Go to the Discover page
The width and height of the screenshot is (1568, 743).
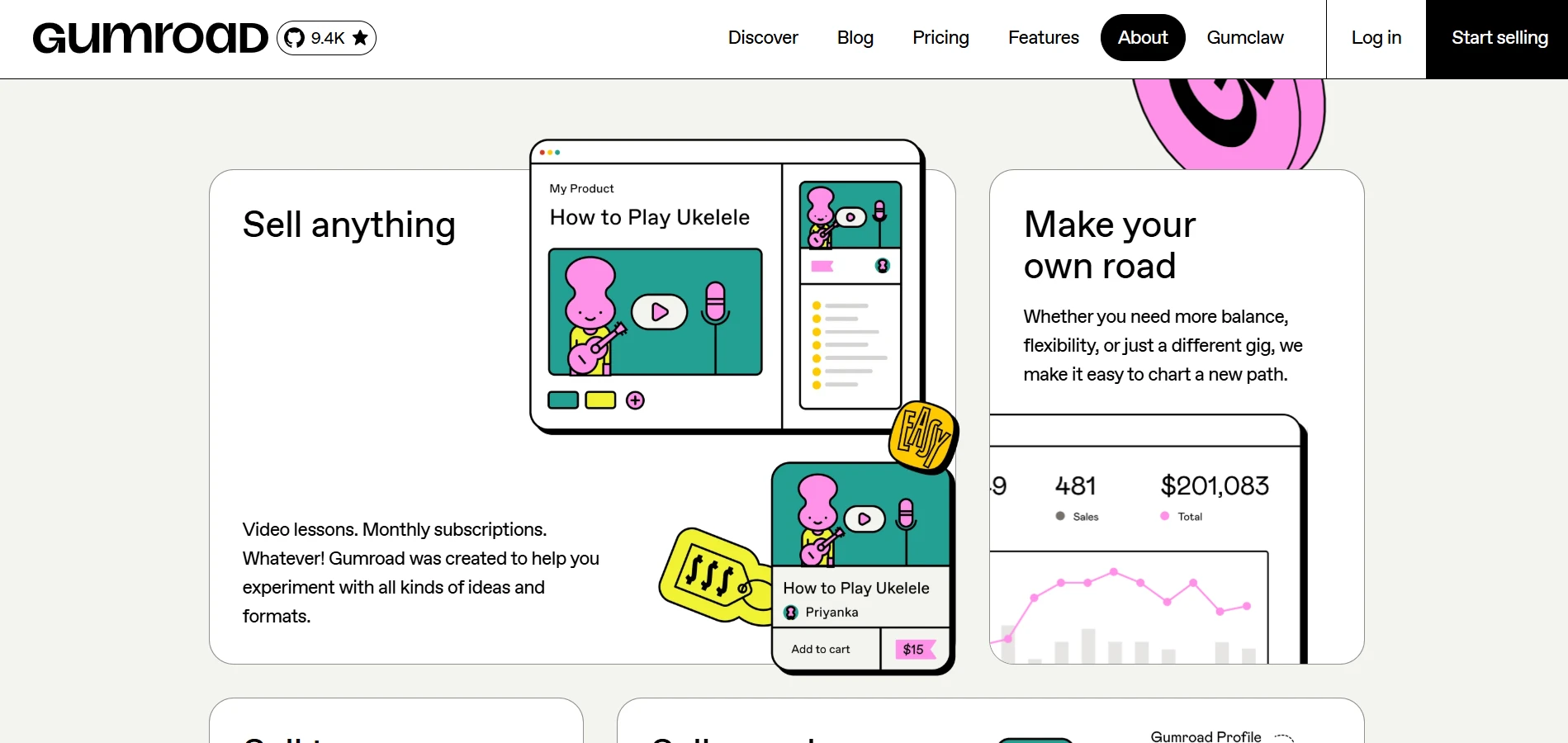763,38
